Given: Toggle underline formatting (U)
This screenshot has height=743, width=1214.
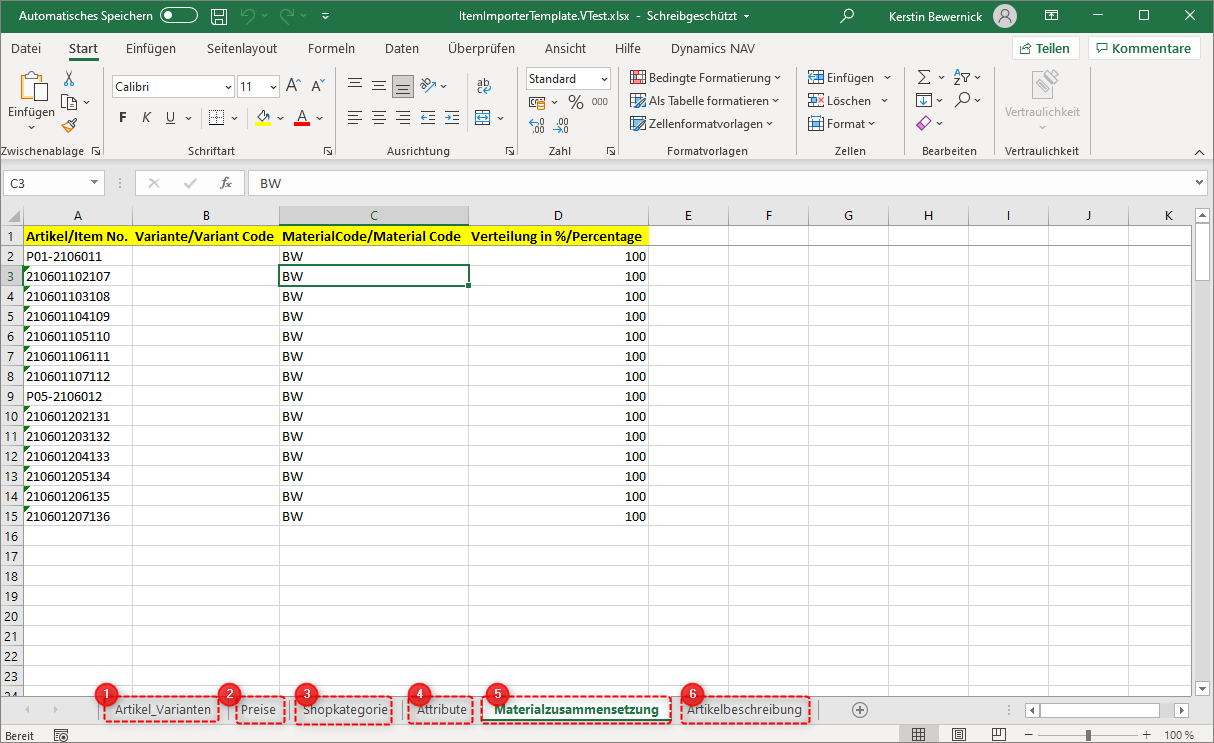Looking at the screenshot, I should click(x=170, y=118).
